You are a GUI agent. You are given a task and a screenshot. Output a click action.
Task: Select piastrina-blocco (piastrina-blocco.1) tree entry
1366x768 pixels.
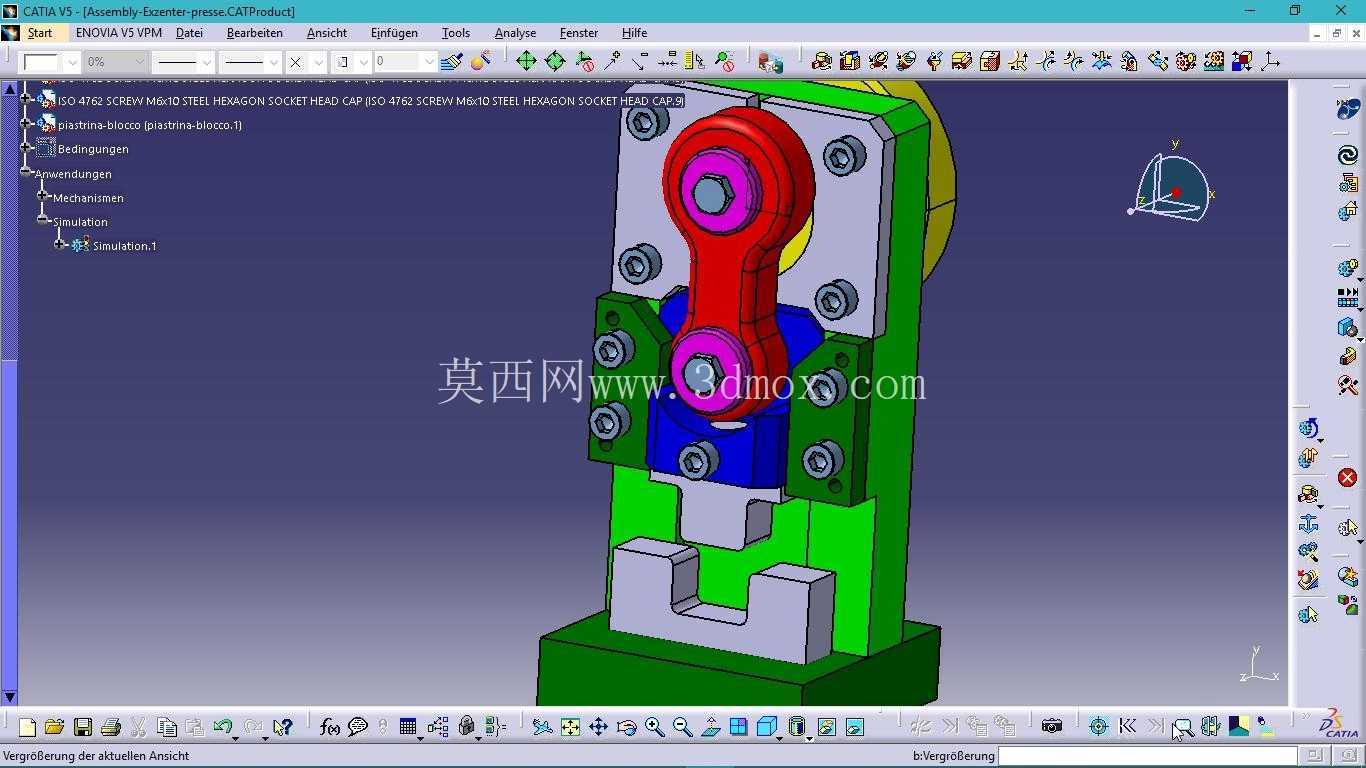coord(150,125)
